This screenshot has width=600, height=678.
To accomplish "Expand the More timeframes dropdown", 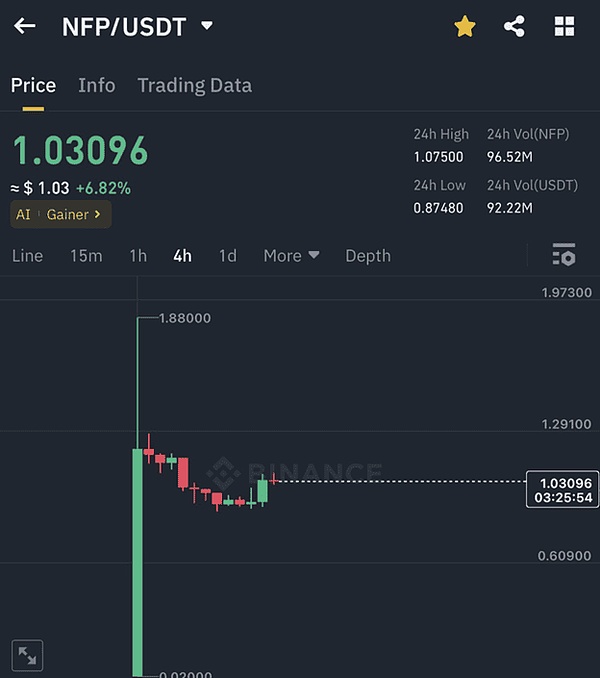I will 291,256.
